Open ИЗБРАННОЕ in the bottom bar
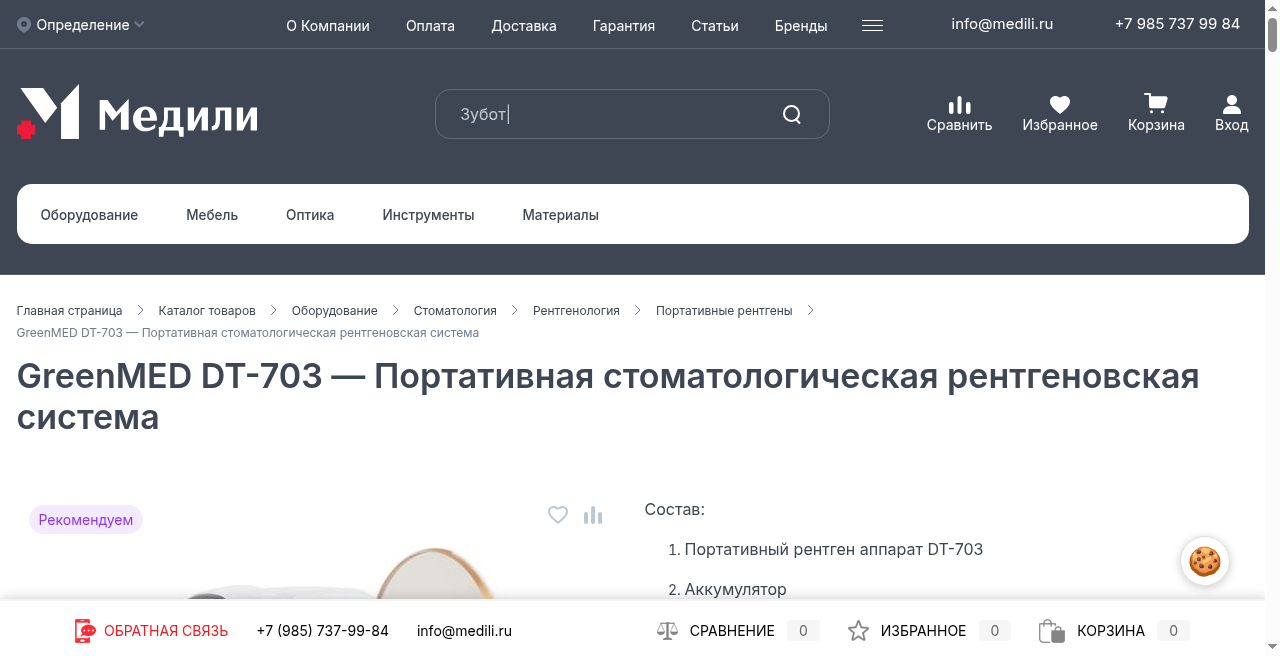1280x656 pixels. click(923, 631)
